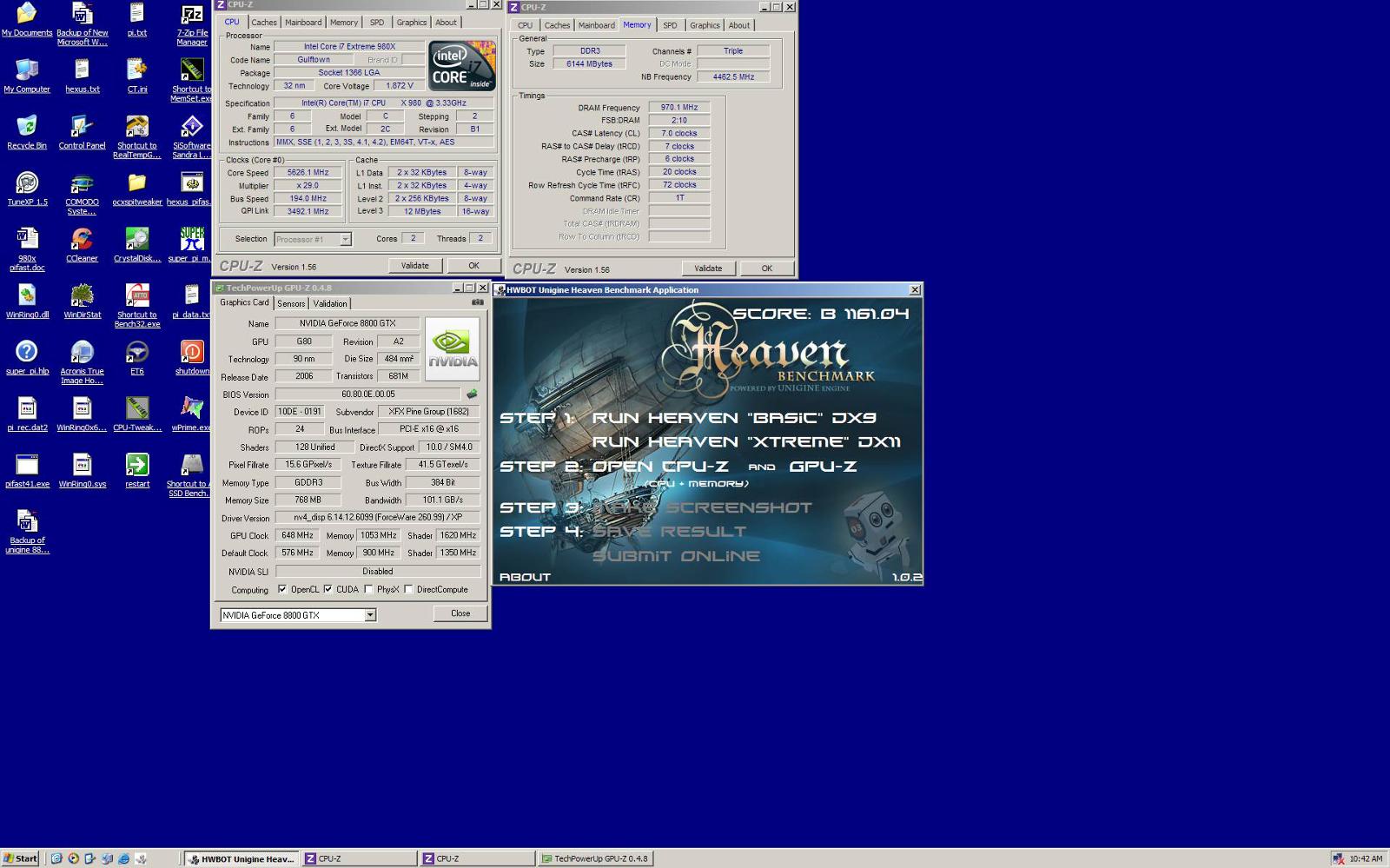Open the Validation tab in GPU-Z
The height and width of the screenshot is (868, 1390).
pos(330,303)
